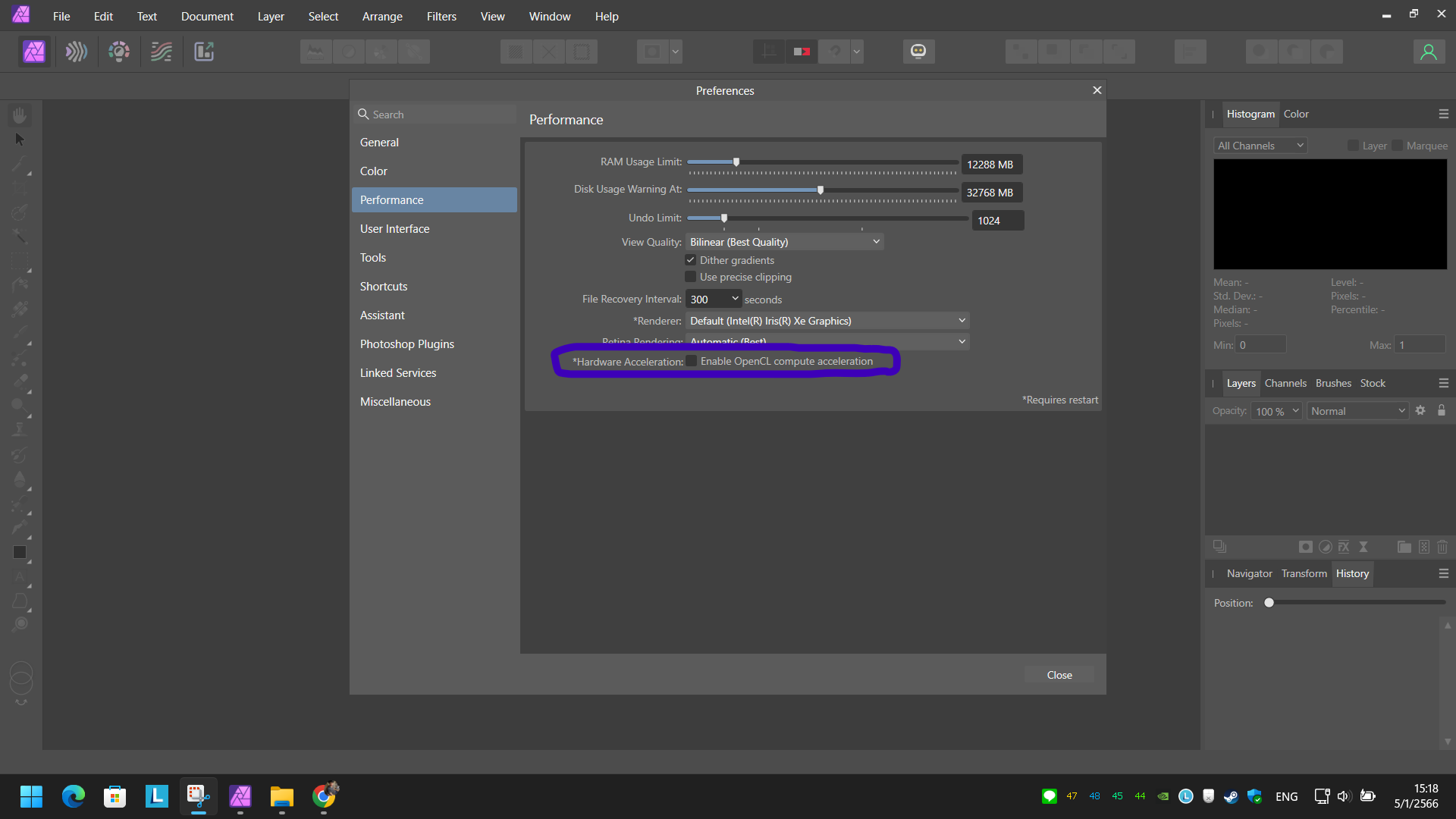Select Photoshop Plugins preferences category
1456x819 pixels.
434,344
